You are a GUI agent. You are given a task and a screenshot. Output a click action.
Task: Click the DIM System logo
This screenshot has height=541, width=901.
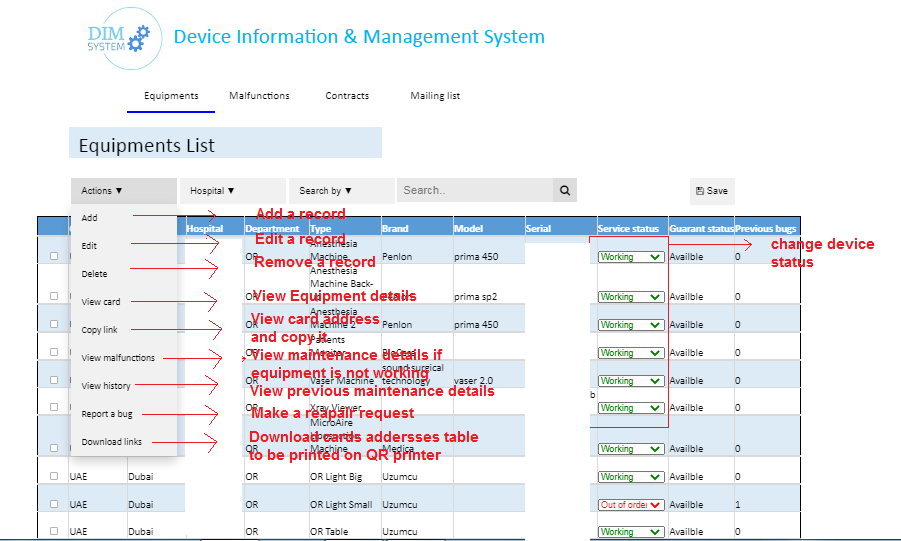(118, 36)
